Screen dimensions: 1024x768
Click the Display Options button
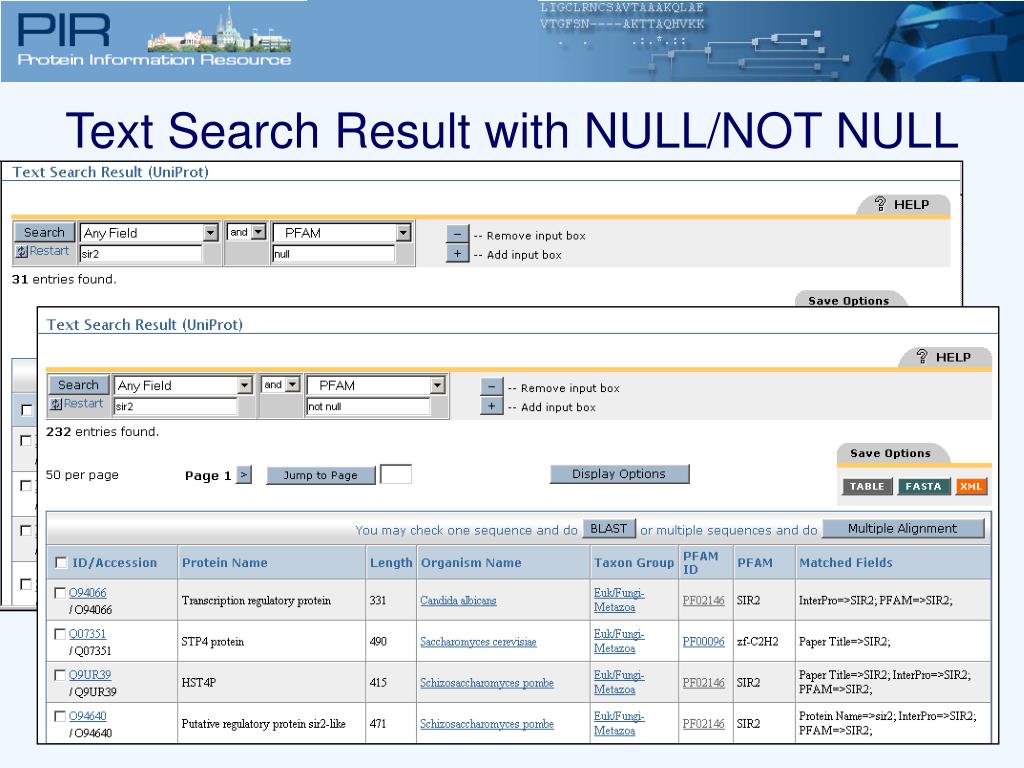click(619, 474)
